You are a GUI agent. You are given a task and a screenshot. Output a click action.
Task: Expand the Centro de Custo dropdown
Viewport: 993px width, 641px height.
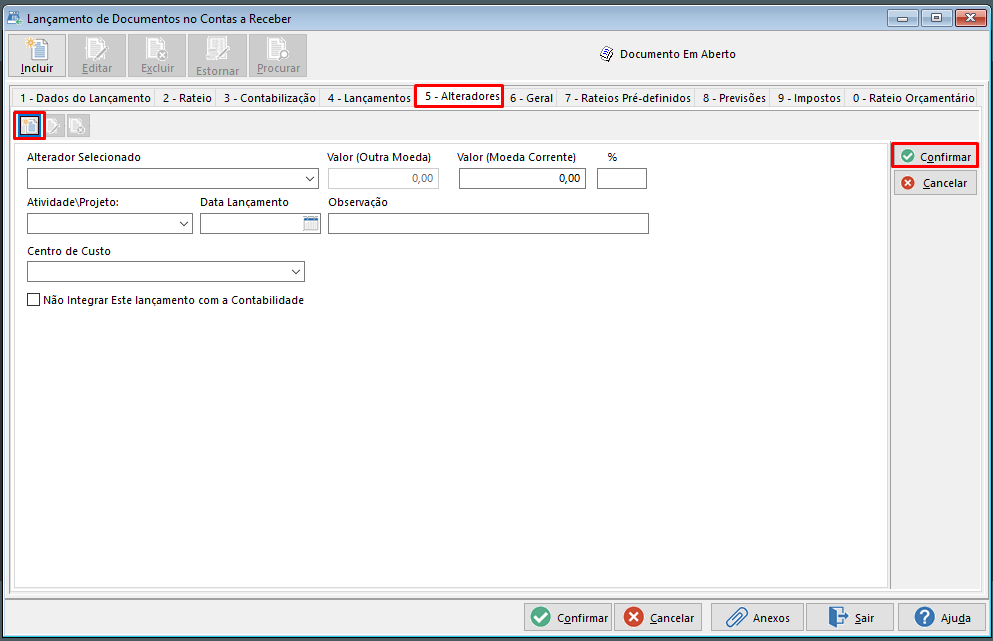click(x=296, y=272)
